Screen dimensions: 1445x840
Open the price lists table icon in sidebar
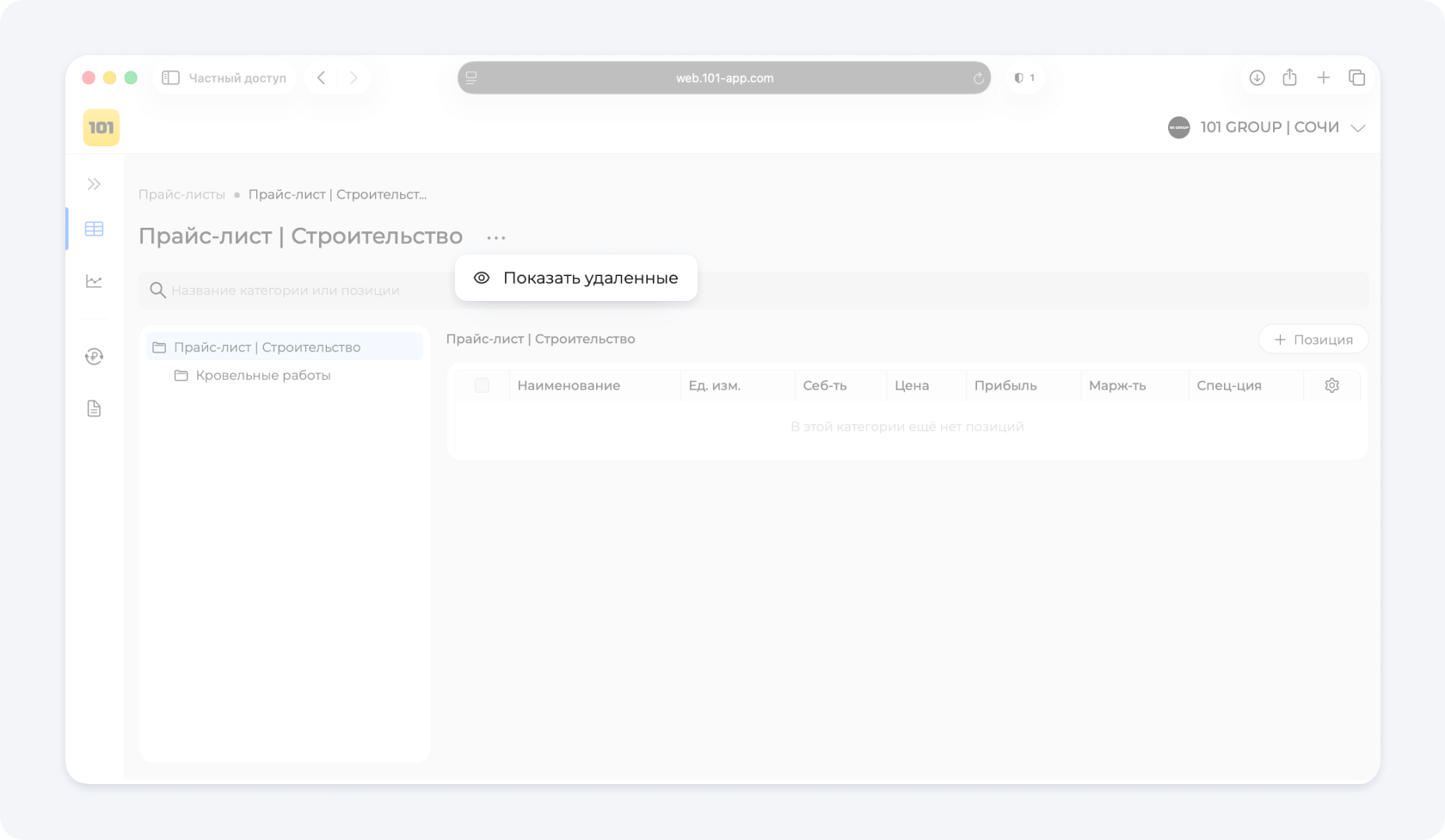94,229
